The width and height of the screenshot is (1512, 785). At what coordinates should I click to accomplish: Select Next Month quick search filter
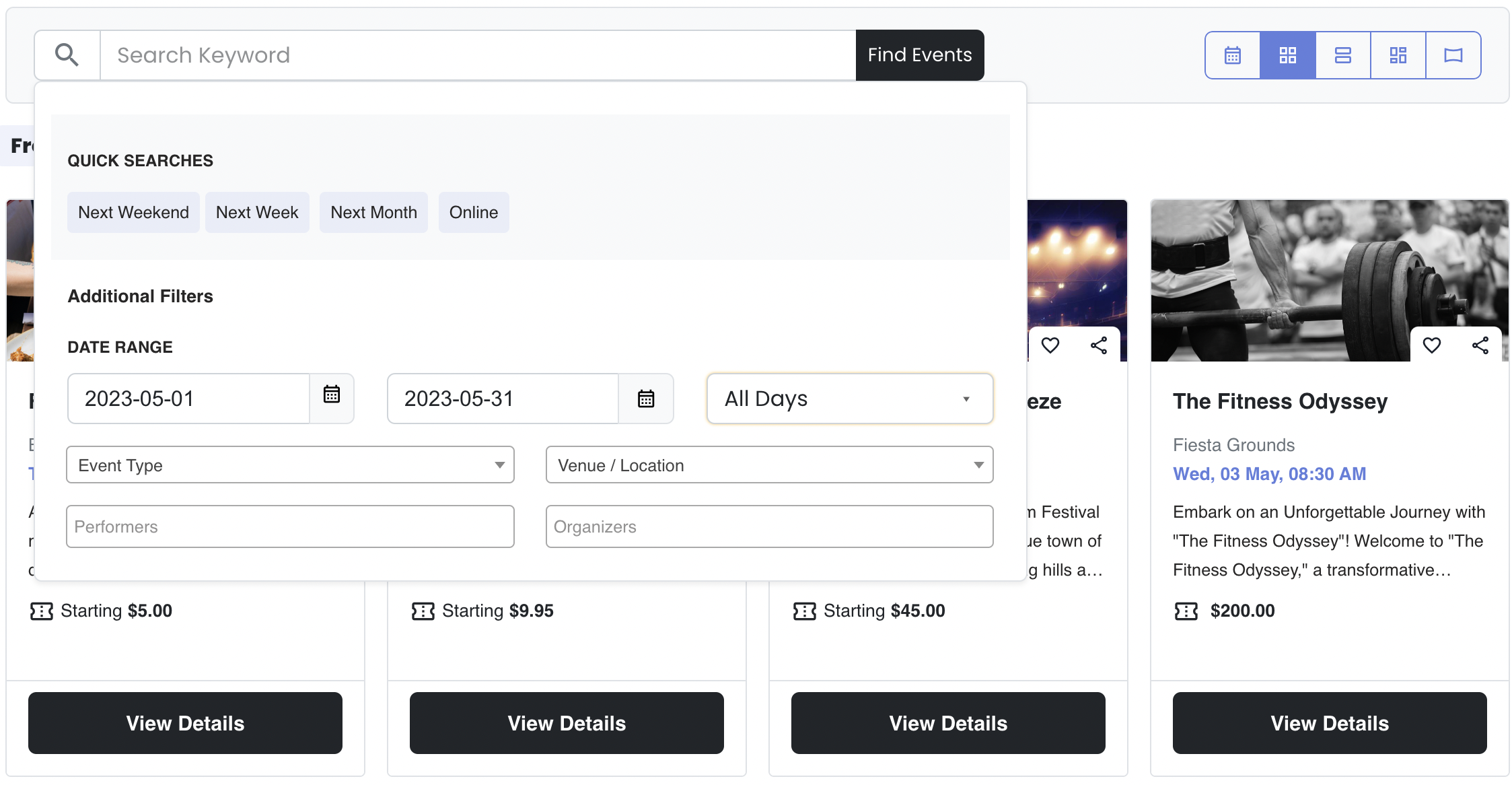point(374,211)
